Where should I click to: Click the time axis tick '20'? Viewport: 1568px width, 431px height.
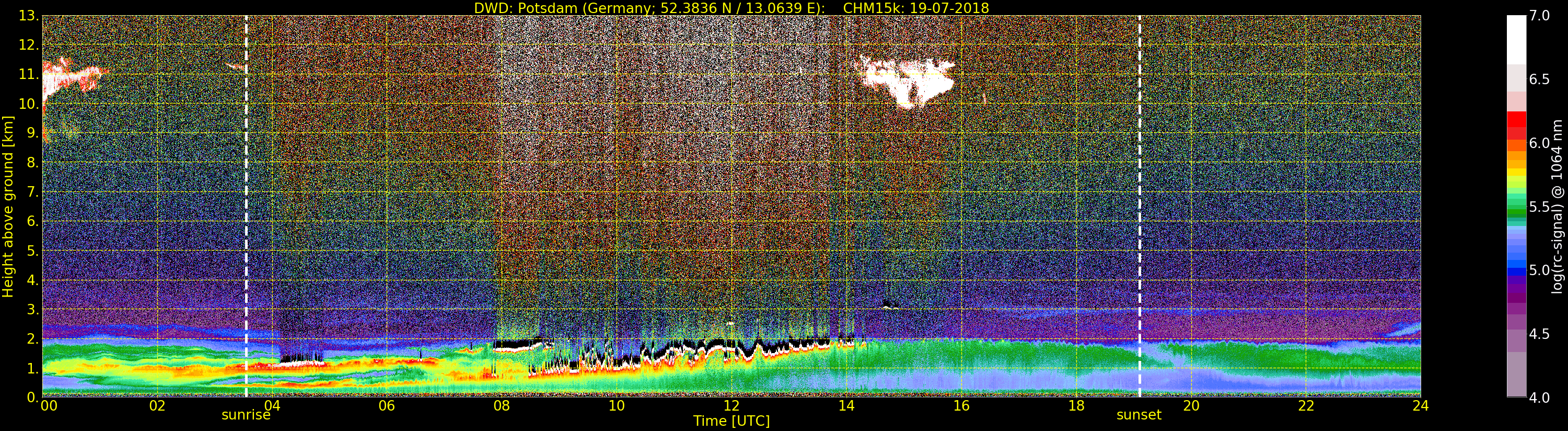pyautogui.click(x=1191, y=406)
